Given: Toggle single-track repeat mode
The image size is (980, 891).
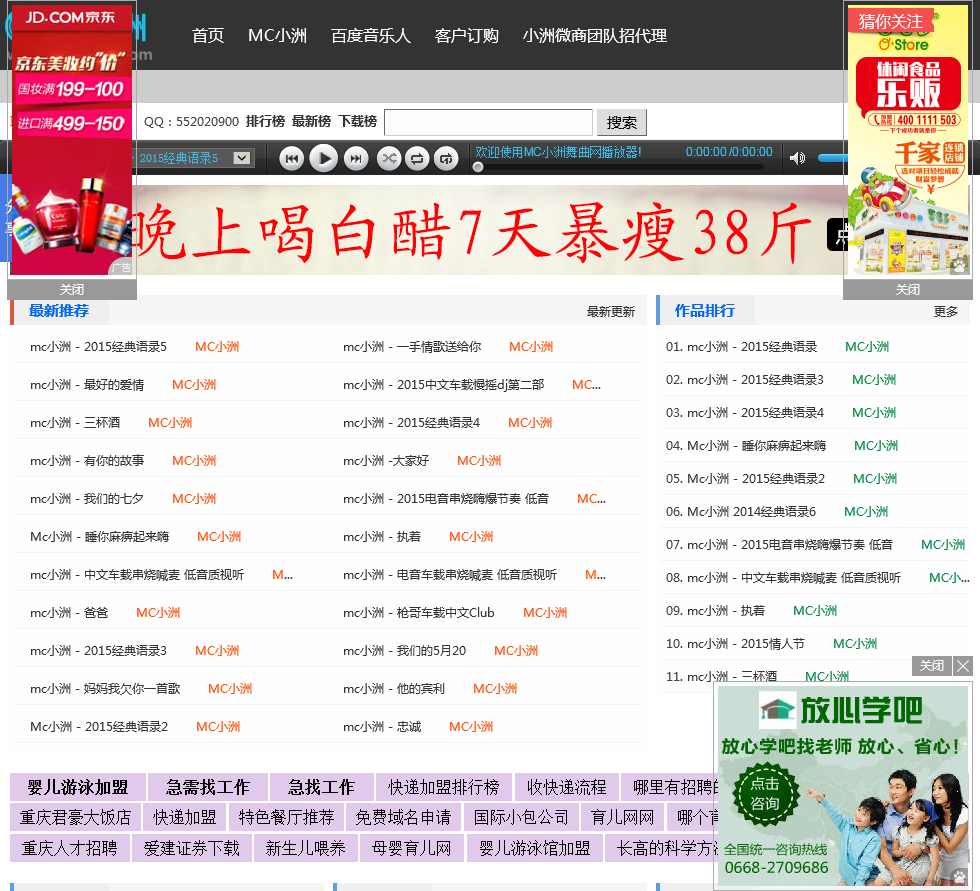Looking at the screenshot, I should pos(446,159).
